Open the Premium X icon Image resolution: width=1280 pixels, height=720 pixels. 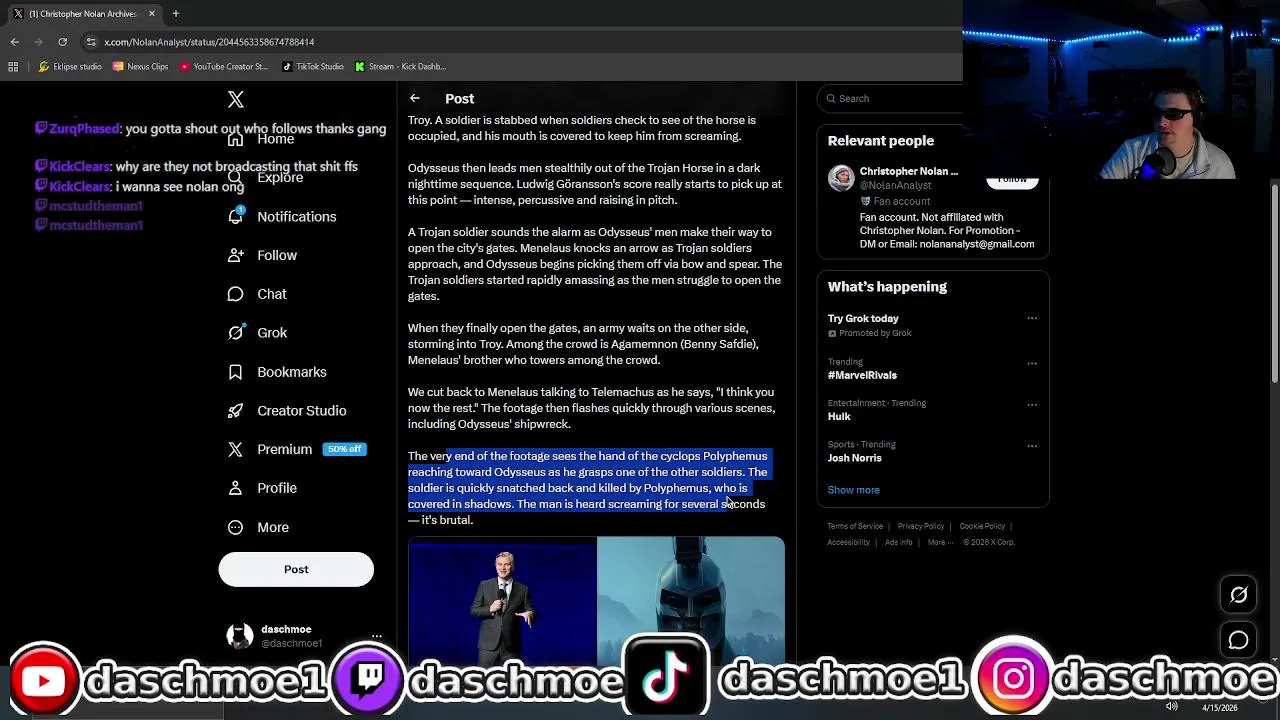236,450
